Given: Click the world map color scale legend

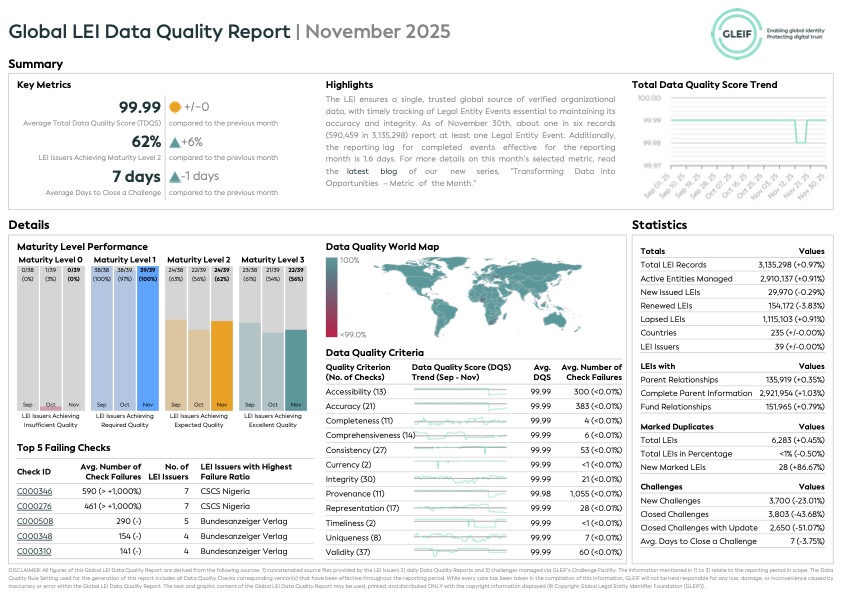Looking at the screenshot, I should pos(332,297).
